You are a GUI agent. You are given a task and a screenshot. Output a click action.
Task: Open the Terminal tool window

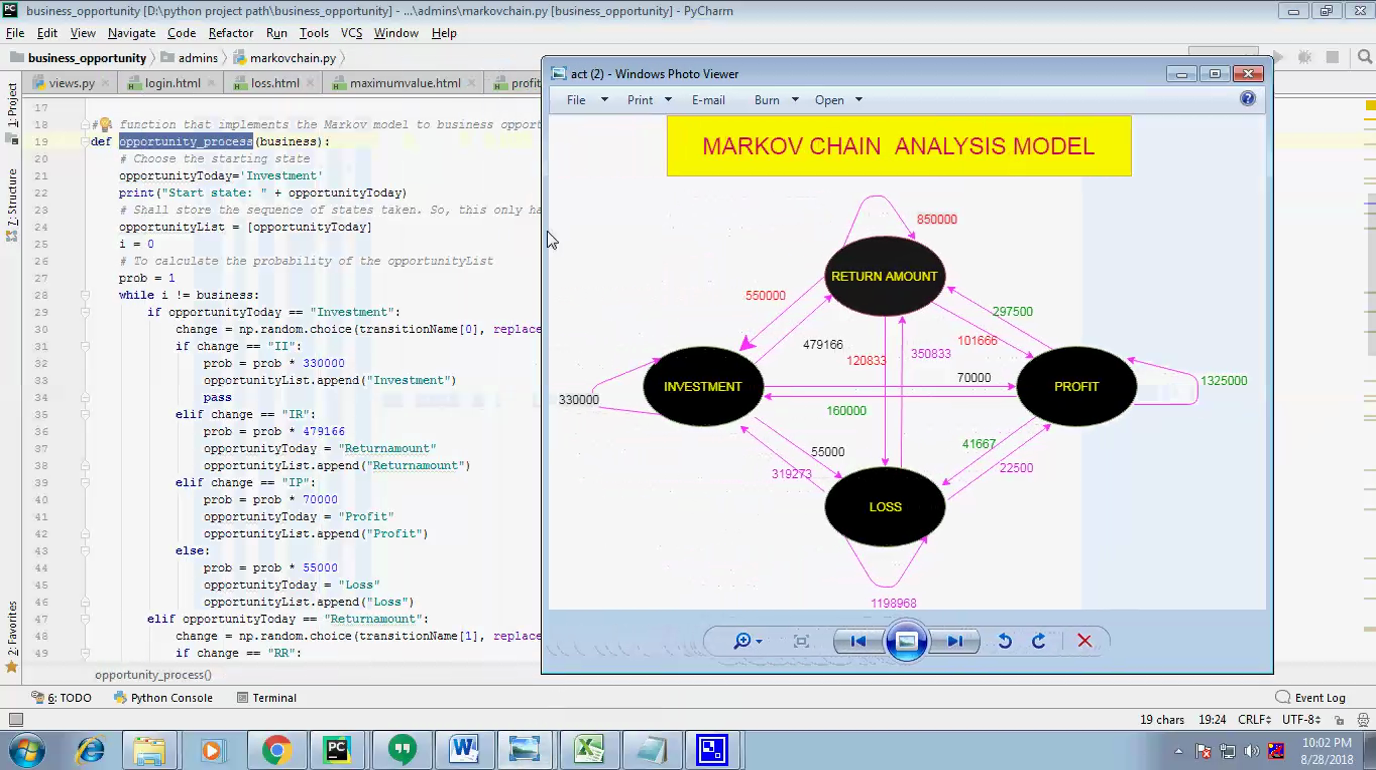(x=266, y=698)
